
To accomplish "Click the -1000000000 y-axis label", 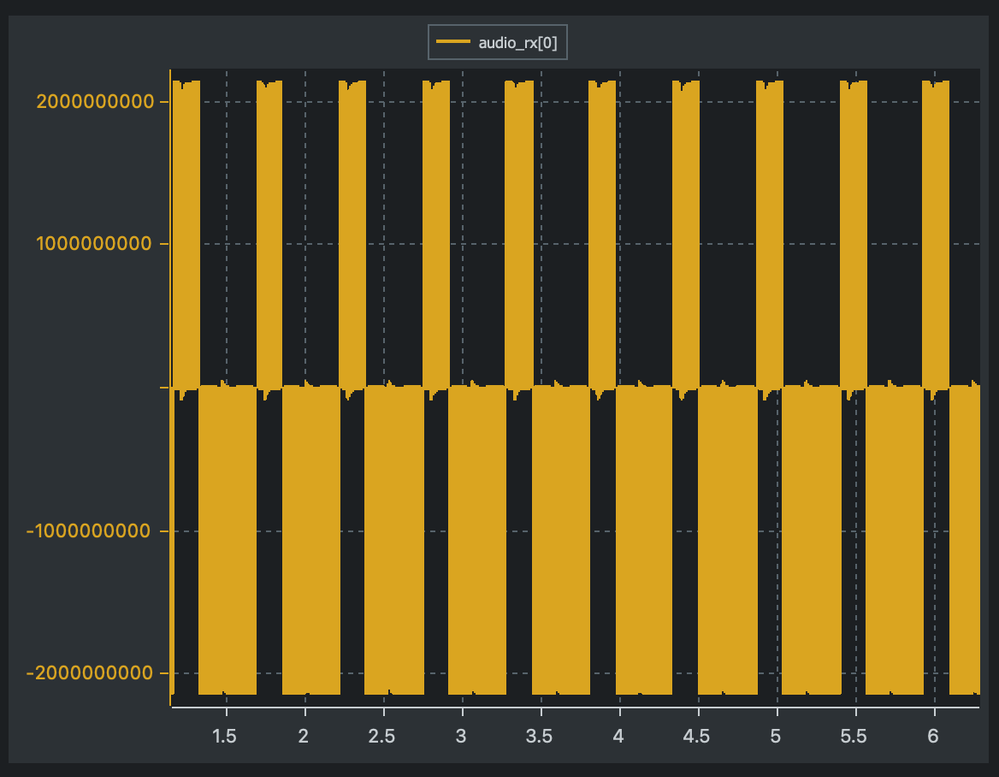I will [89, 531].
